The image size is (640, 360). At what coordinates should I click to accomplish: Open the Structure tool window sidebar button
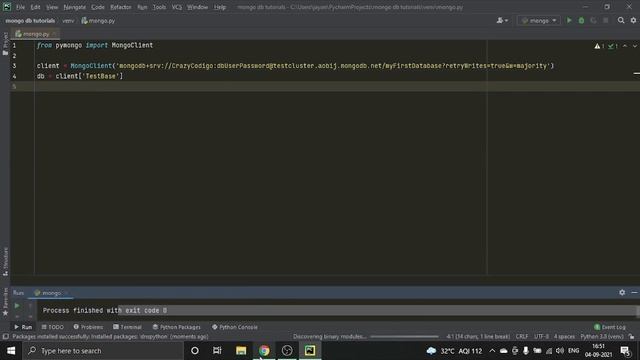click(x=5, y=261)
